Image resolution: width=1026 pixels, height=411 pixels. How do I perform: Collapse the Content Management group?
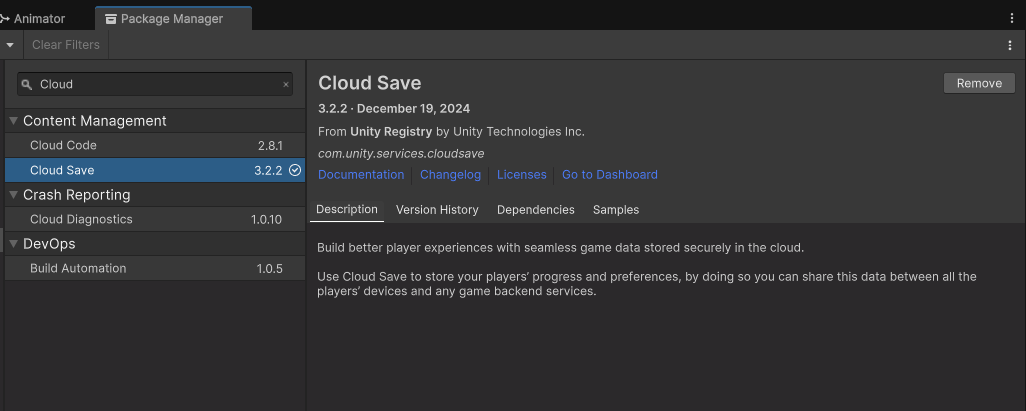[14, 121]
